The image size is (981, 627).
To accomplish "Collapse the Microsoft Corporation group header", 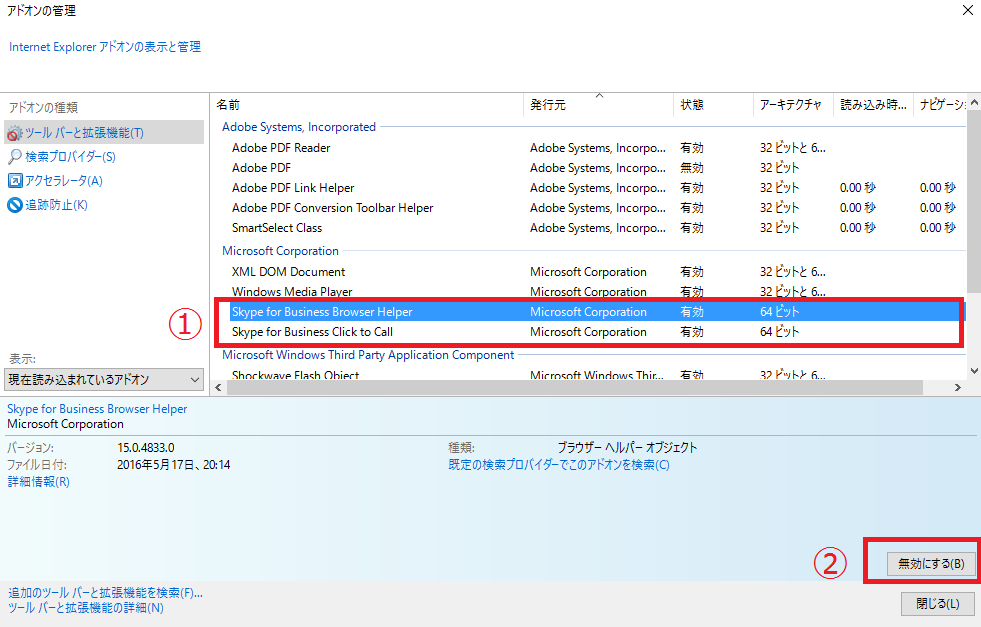I will point(280,251).
